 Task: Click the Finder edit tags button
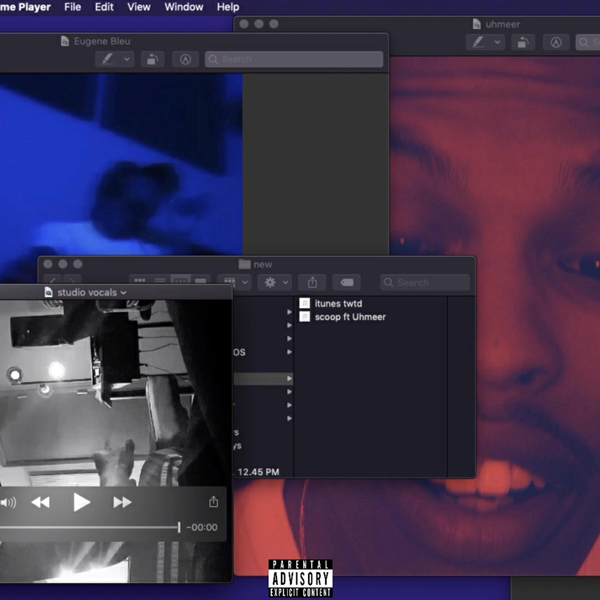click(347, 282)
